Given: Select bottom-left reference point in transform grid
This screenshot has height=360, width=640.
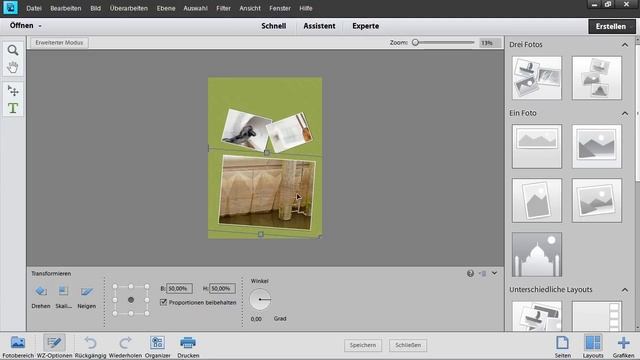Looking at the screenshot, I should point(115,313).
